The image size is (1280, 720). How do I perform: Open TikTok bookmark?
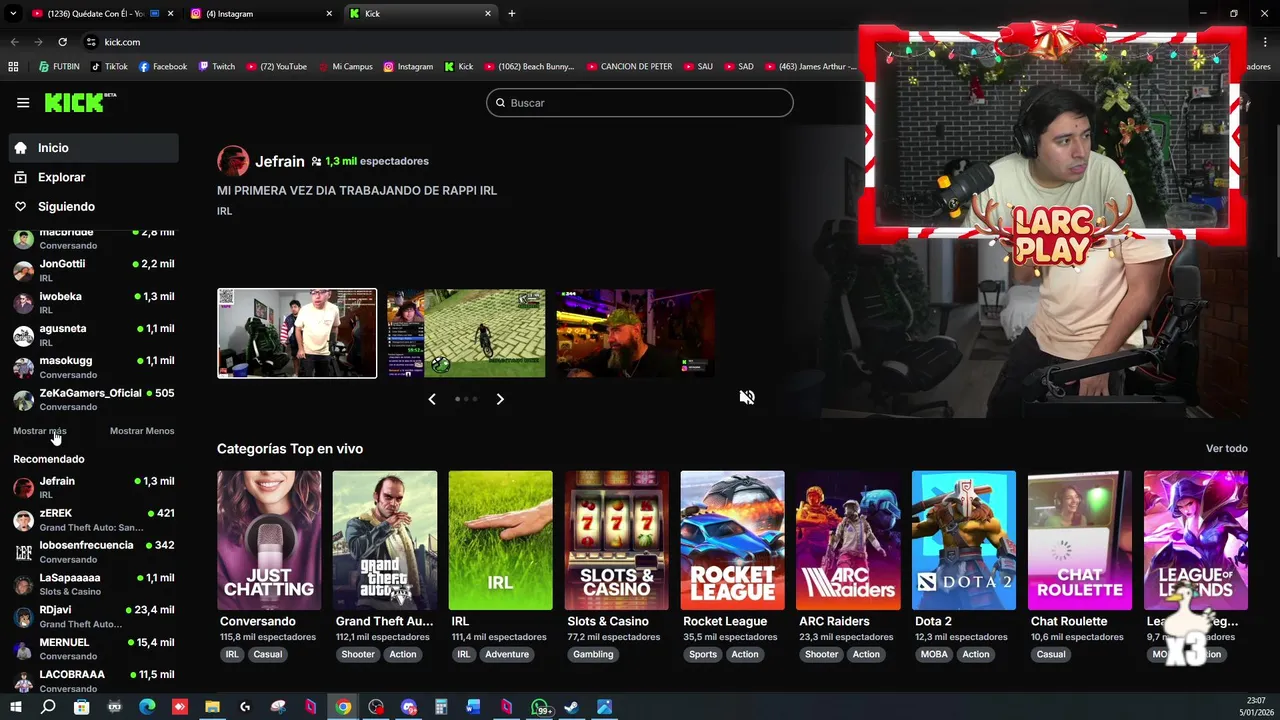109,67
